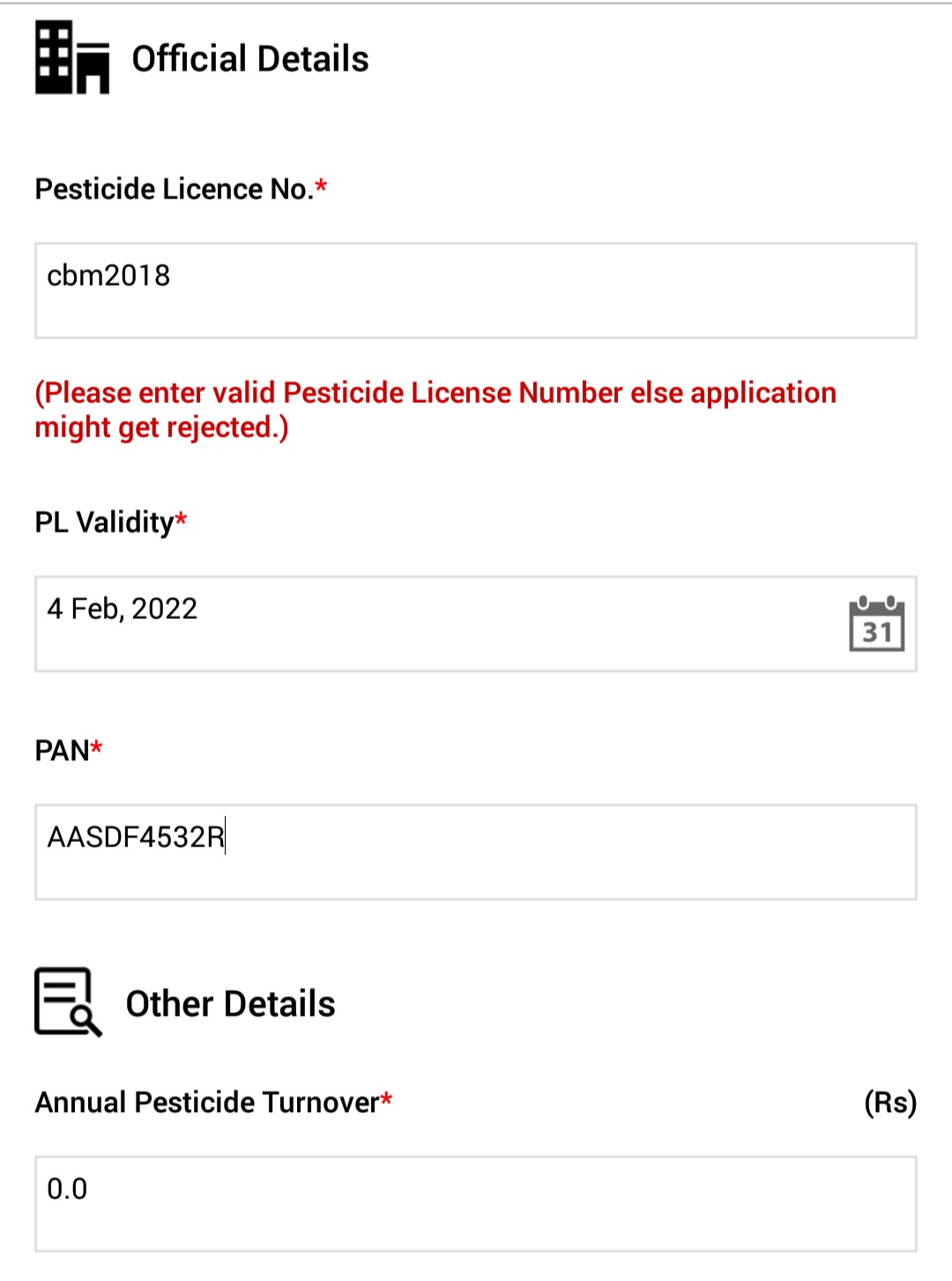Focus the PAN input field
The width and height of the screenshot is (952, 1281).
[476, 853]
